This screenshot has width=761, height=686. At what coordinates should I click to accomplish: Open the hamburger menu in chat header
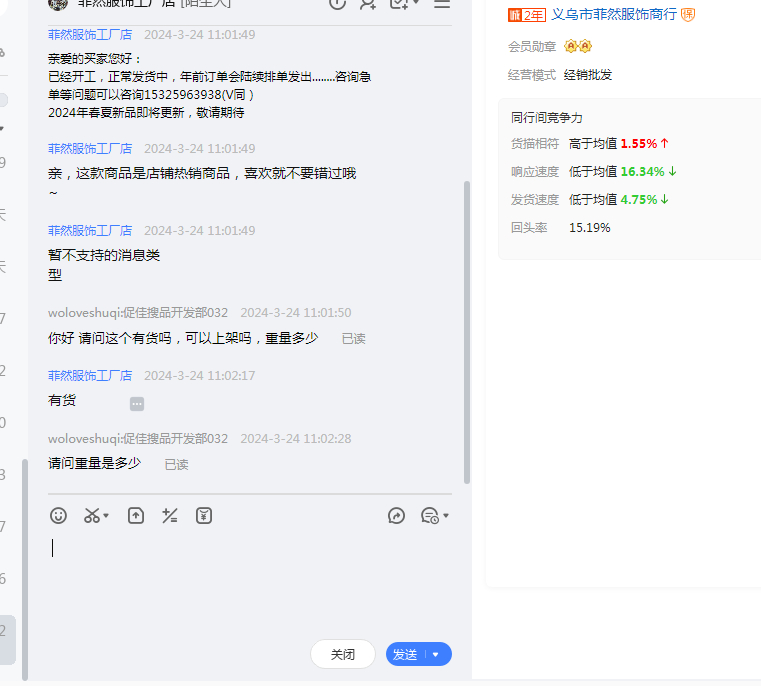(441, 4)
